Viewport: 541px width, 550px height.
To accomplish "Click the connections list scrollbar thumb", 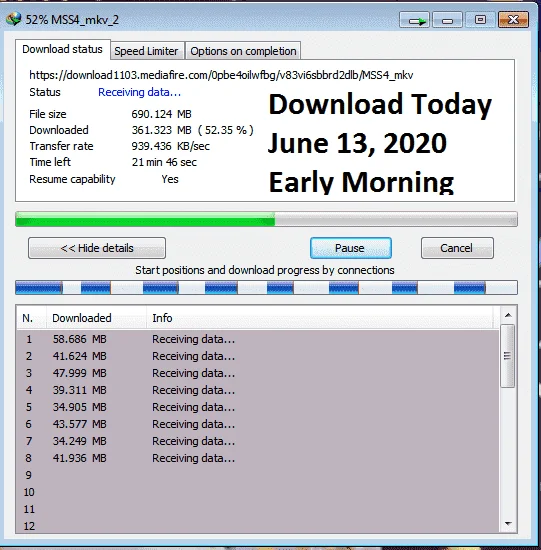I will pyautogui.click(x=508, y=356).
